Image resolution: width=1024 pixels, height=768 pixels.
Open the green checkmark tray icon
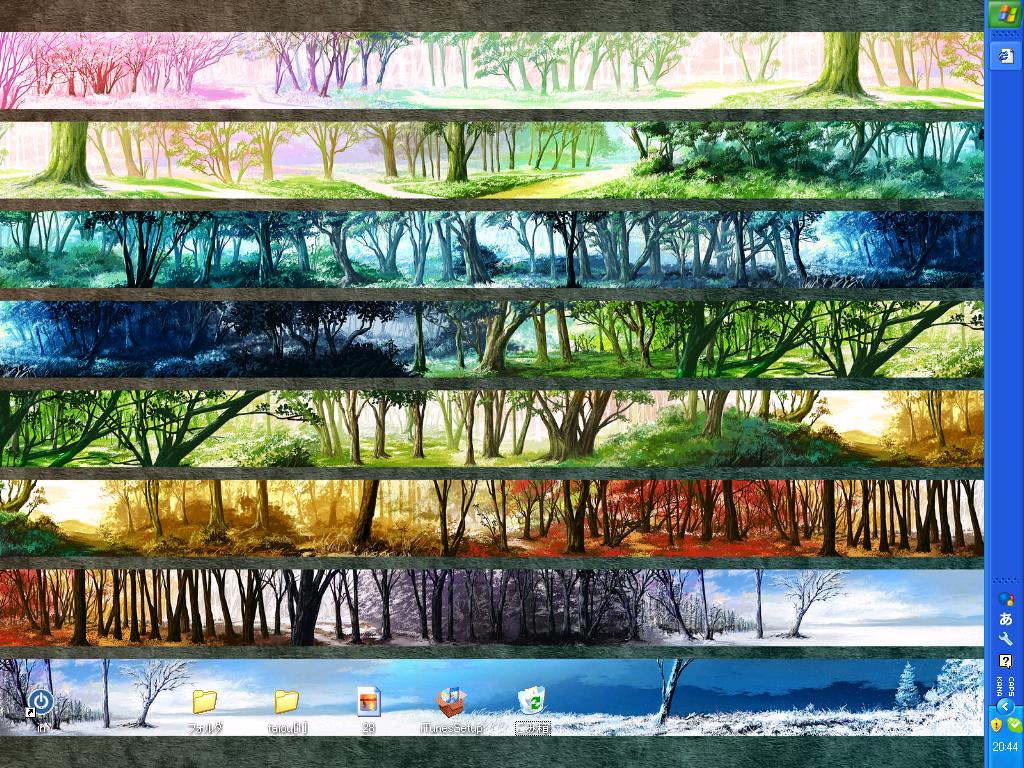click(1014, 724)
